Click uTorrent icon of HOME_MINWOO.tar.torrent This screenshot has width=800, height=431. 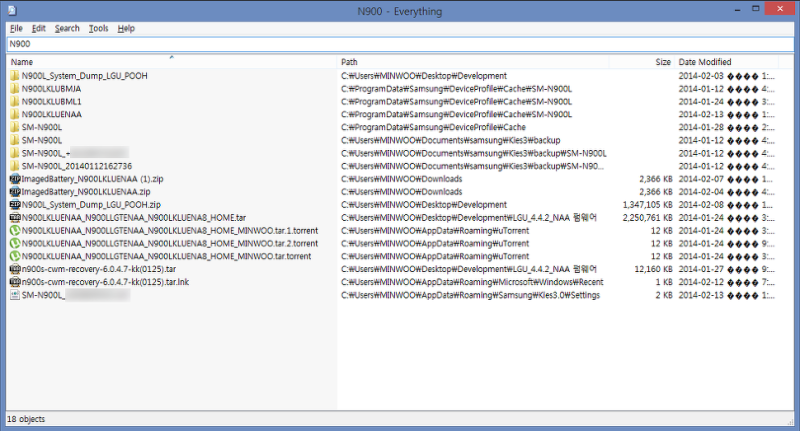click(15, 257)
